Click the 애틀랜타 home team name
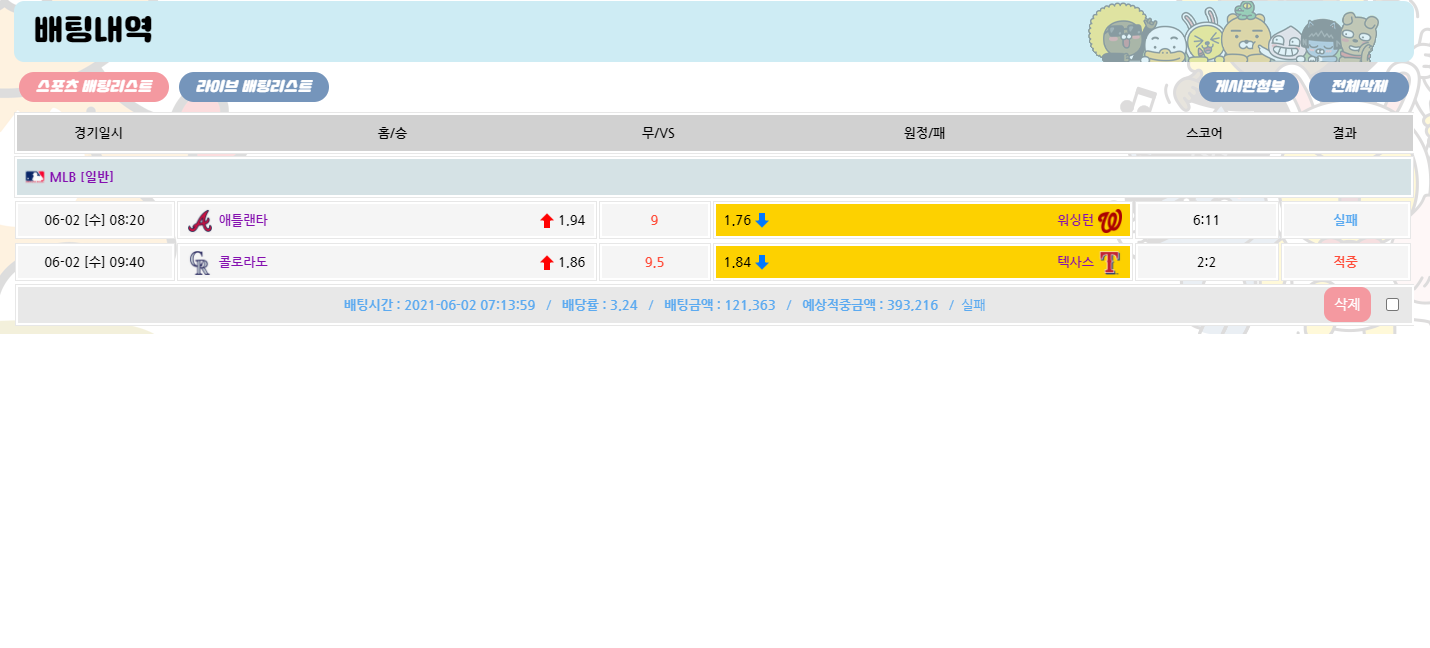The height and width of the screenshot is (648, 1430). point(243,220)
